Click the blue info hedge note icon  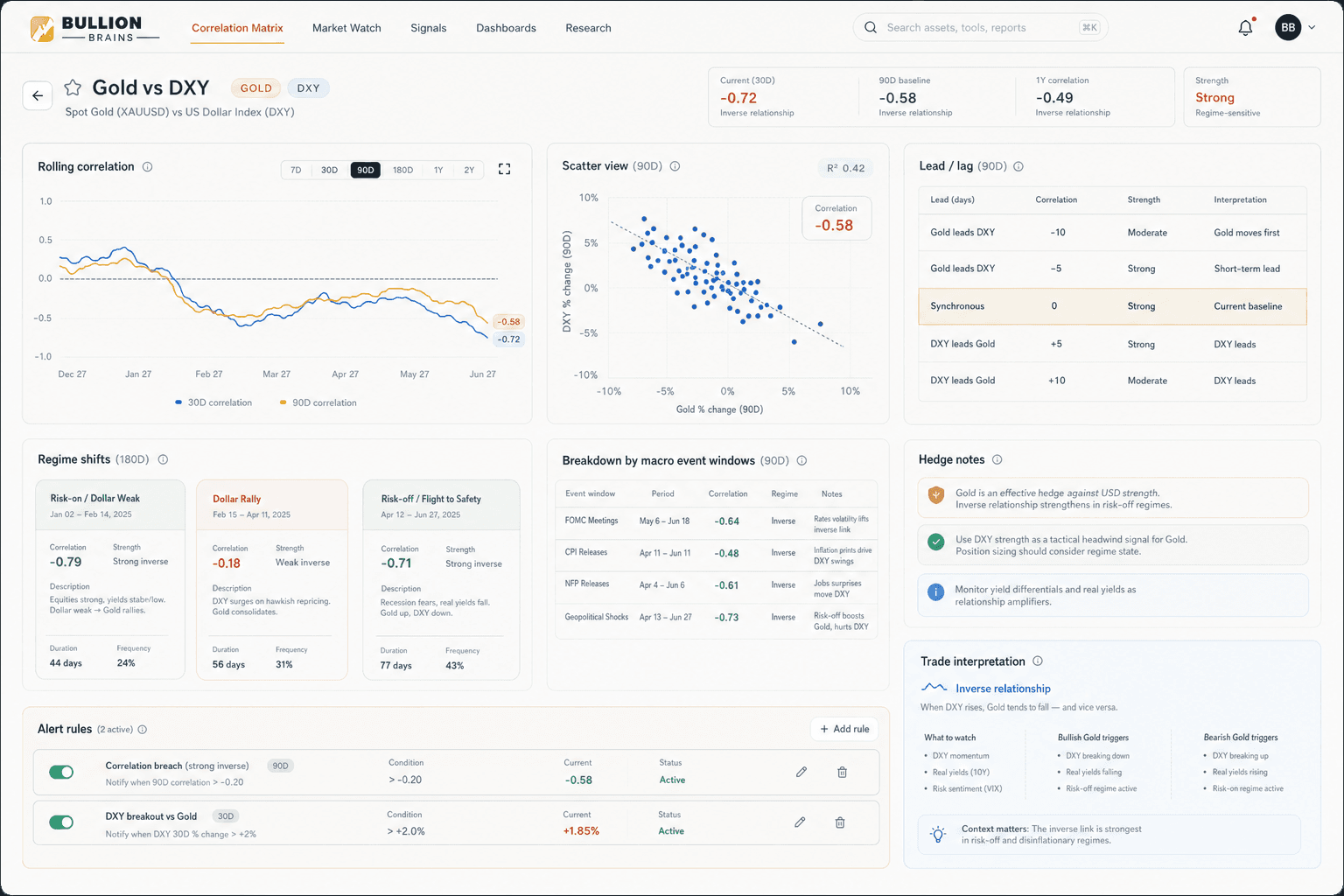[x=936, y=592]
